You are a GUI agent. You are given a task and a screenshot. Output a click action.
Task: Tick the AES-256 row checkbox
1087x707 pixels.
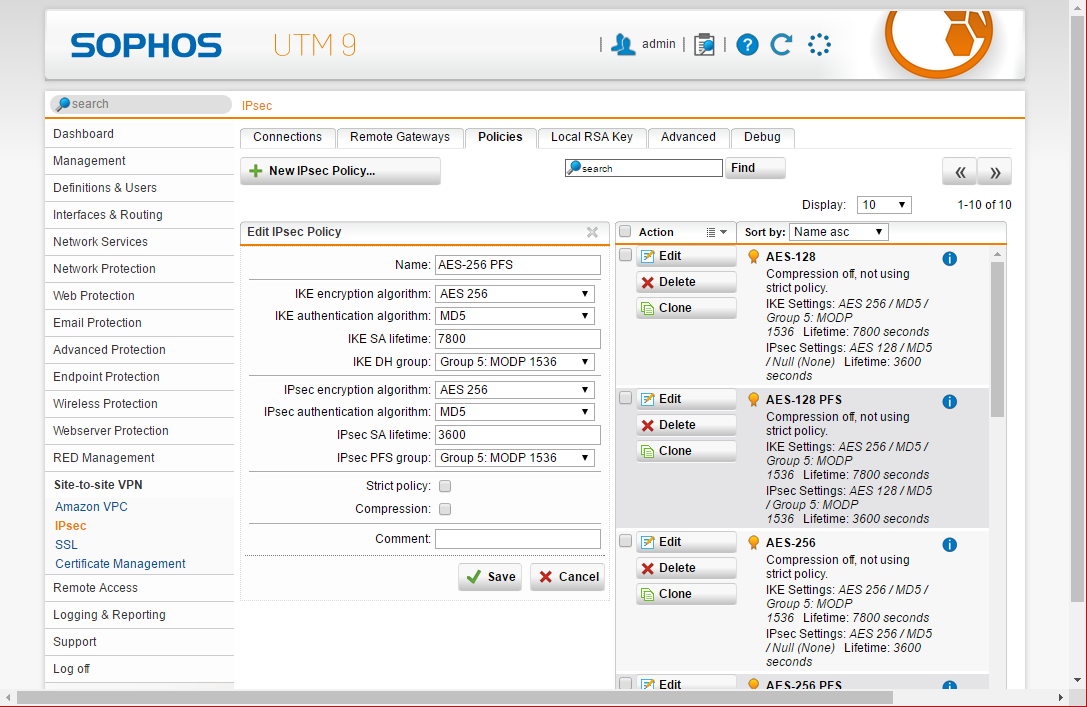click(625, 541)
